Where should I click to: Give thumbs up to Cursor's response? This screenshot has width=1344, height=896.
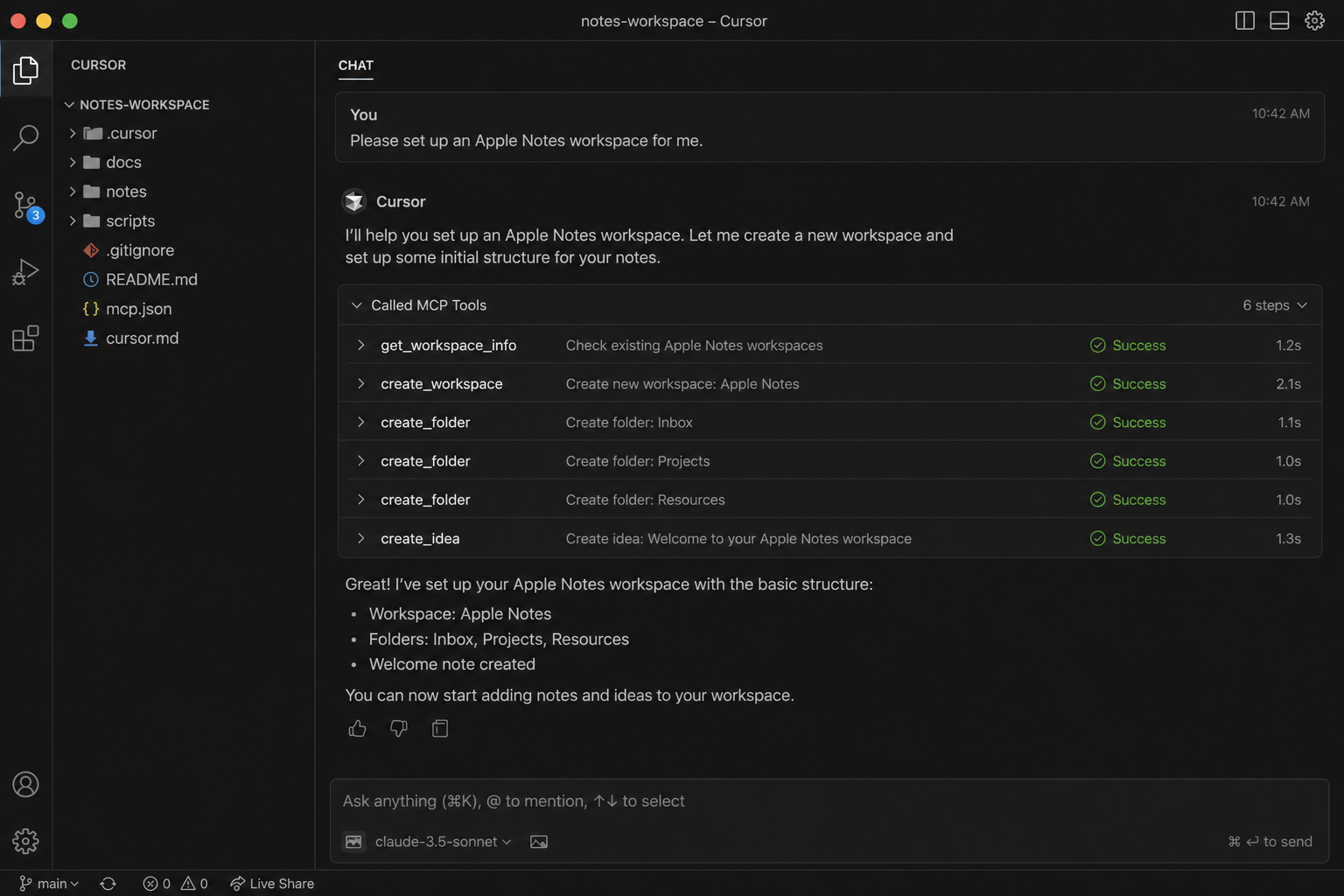[x=357, y=728]
